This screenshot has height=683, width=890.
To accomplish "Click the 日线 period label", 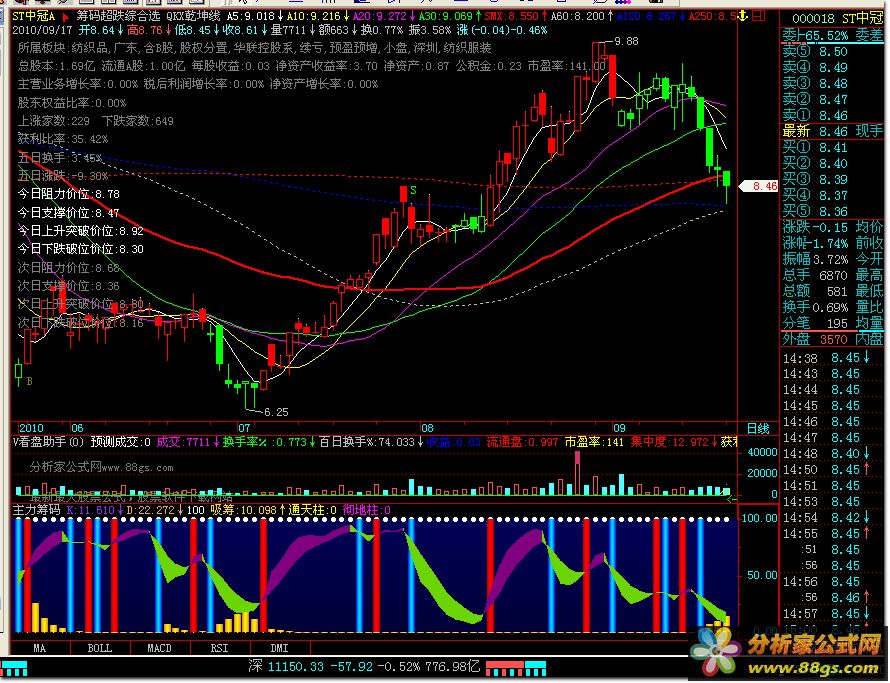I will pyautogui.click(x=758, y=429).
